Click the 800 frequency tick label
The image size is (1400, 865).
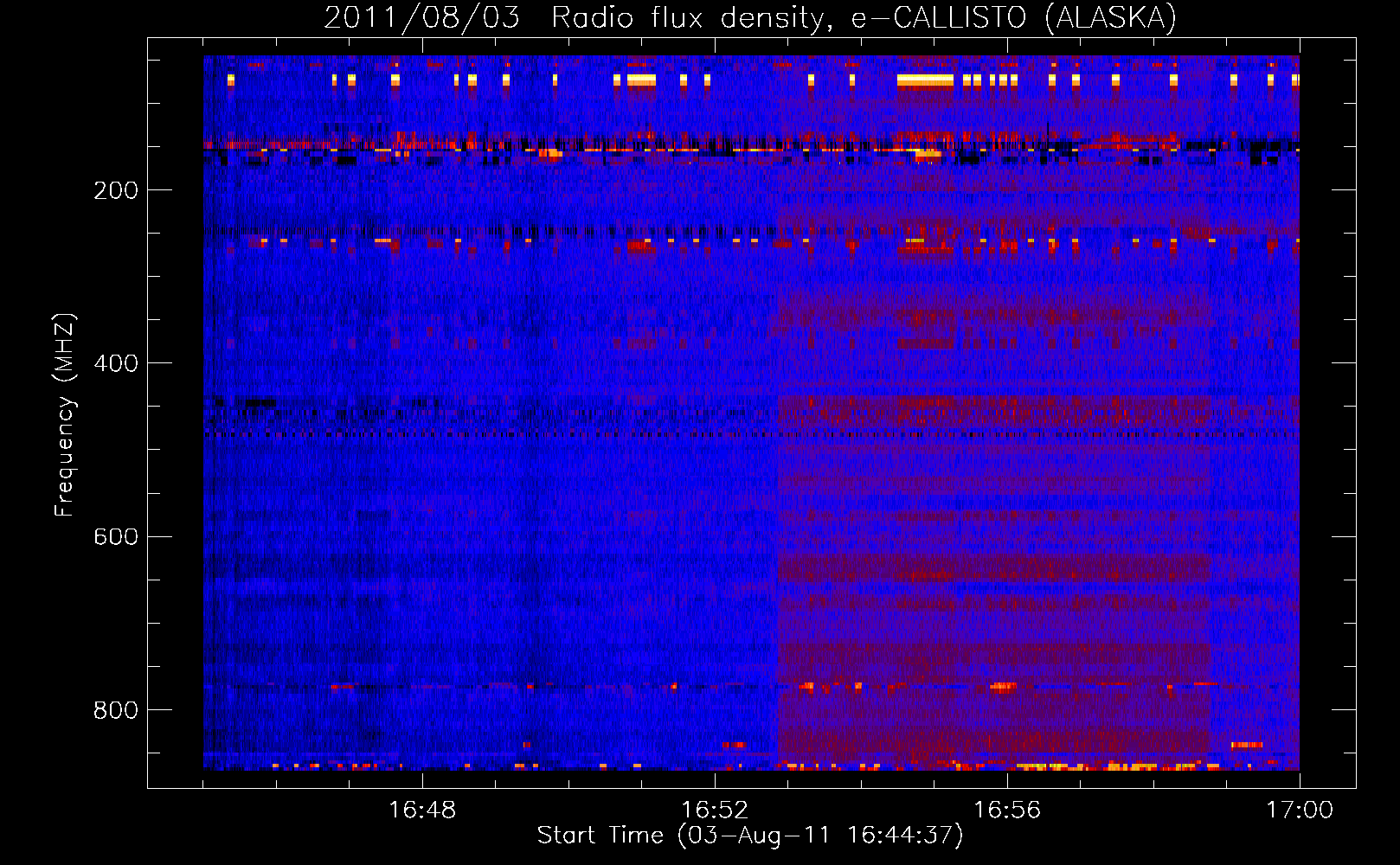(116, 710)
